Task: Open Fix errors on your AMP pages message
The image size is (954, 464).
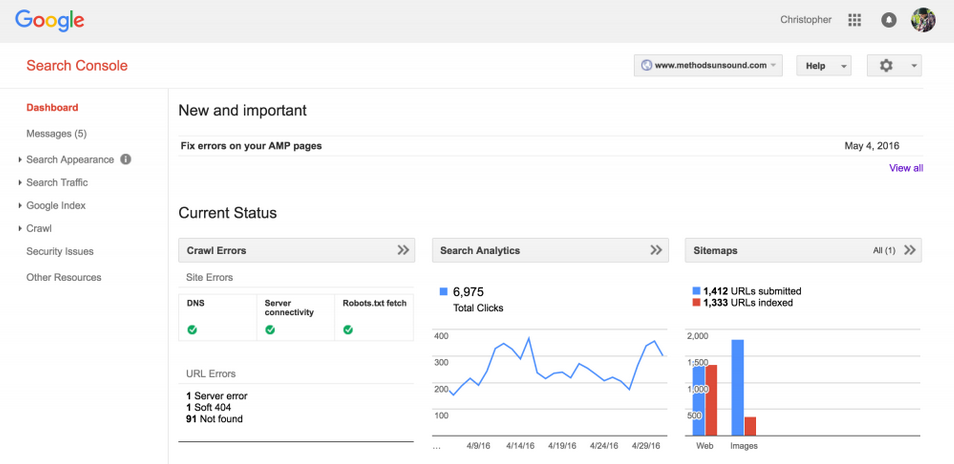Action: click(x=251, y=146)
